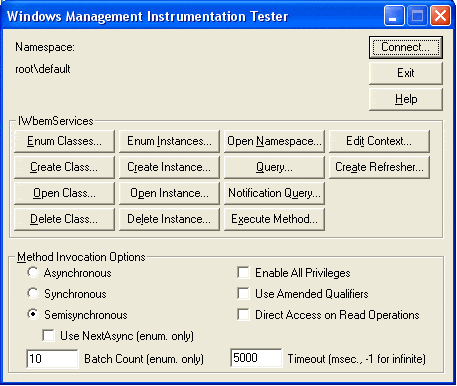Click Delete Class... button
Image resolution: width=457 pixels, height=386 pixels.
pos(64,219)
